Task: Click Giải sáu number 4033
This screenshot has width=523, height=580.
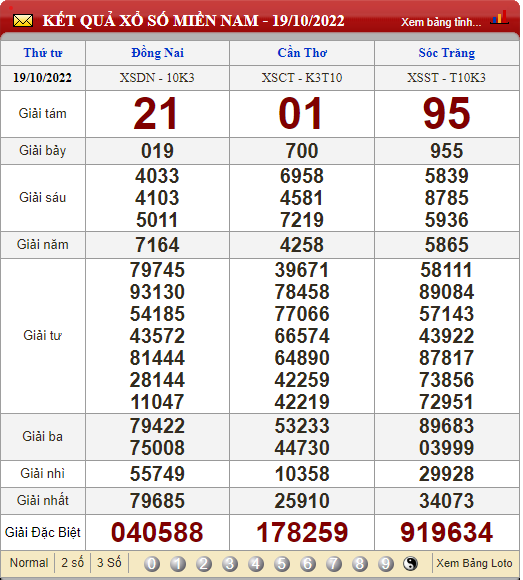Action: click(x=157, y=176)
